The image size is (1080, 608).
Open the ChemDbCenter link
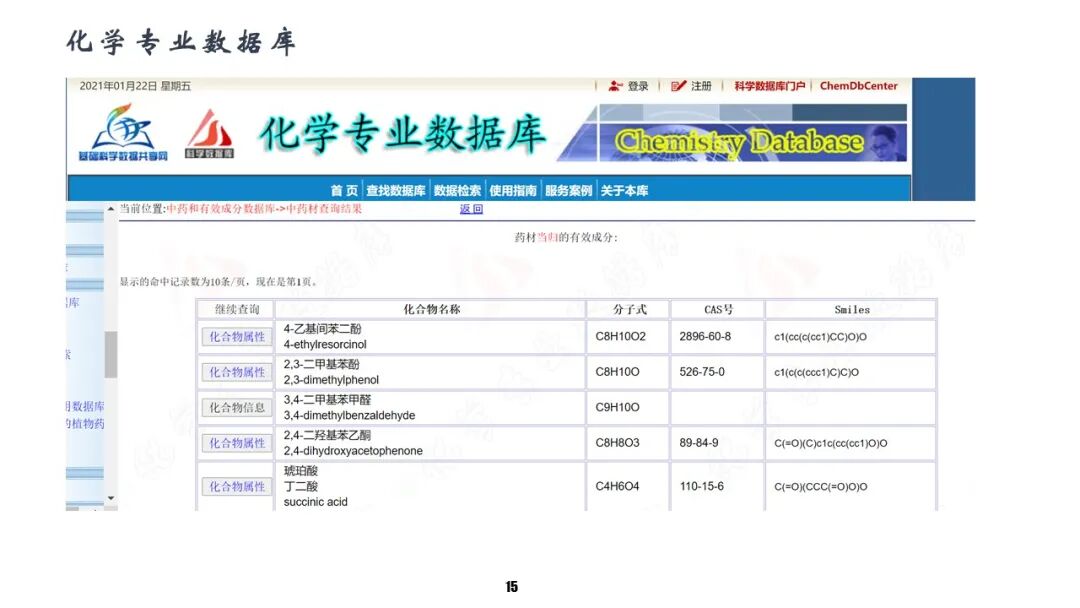(858, 86)
